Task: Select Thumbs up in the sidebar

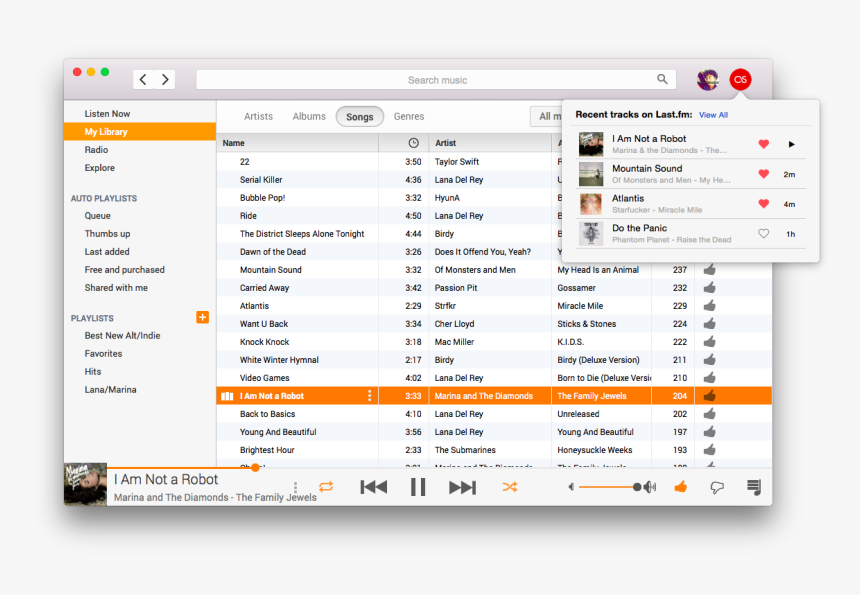Action: pos(110,233)
